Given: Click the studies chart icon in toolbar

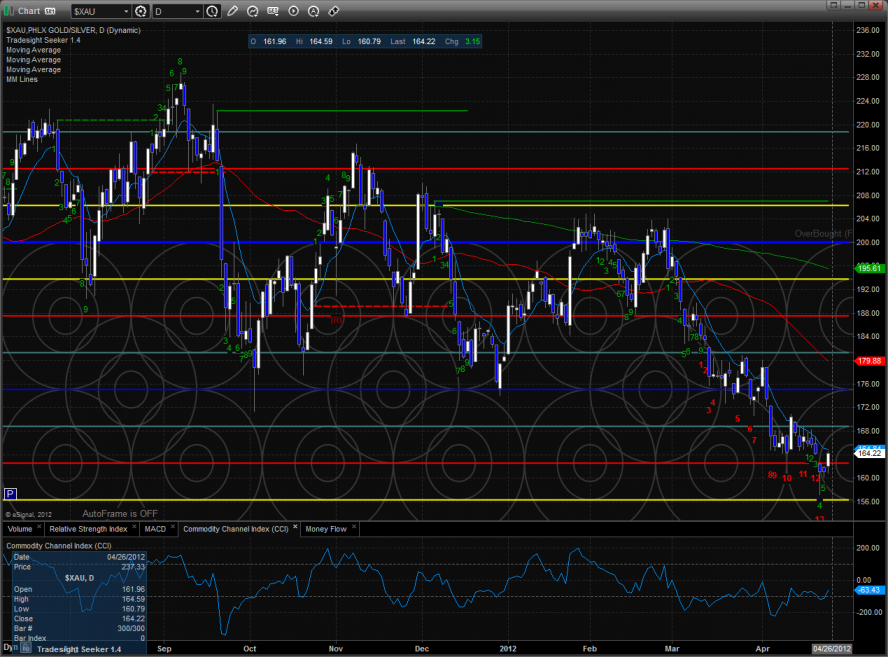Looking at the screenshot, I should point(254,11).
